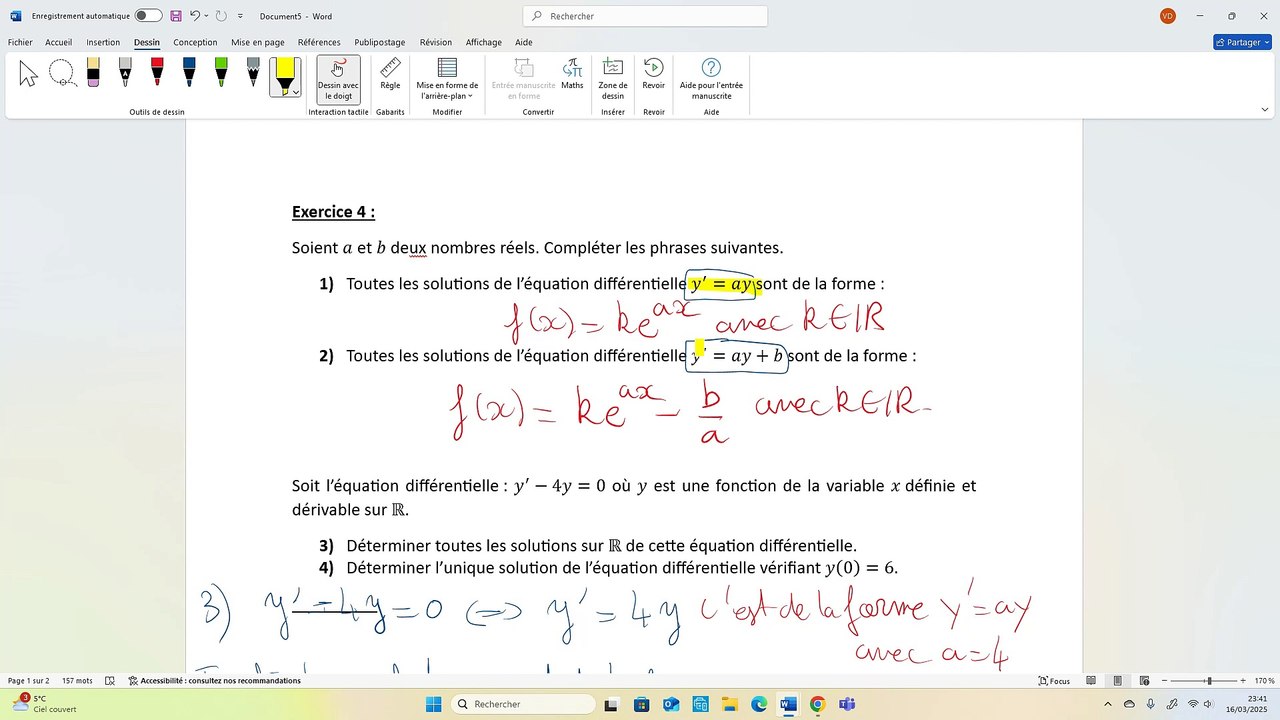
Task: Switch to the Insertion tab
Action: [x=103, y=42]
